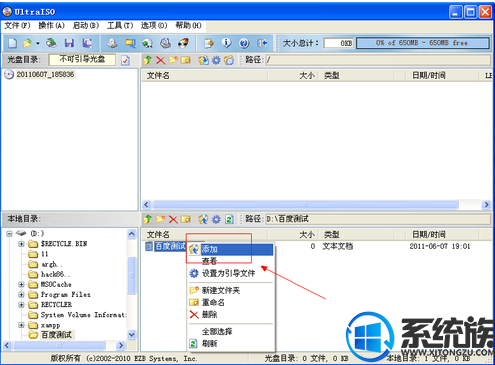The width and height of the screenshot is (495, 365).
Task: Click the Set boot file gear in disc toolbar
Action: click(216, 60)
